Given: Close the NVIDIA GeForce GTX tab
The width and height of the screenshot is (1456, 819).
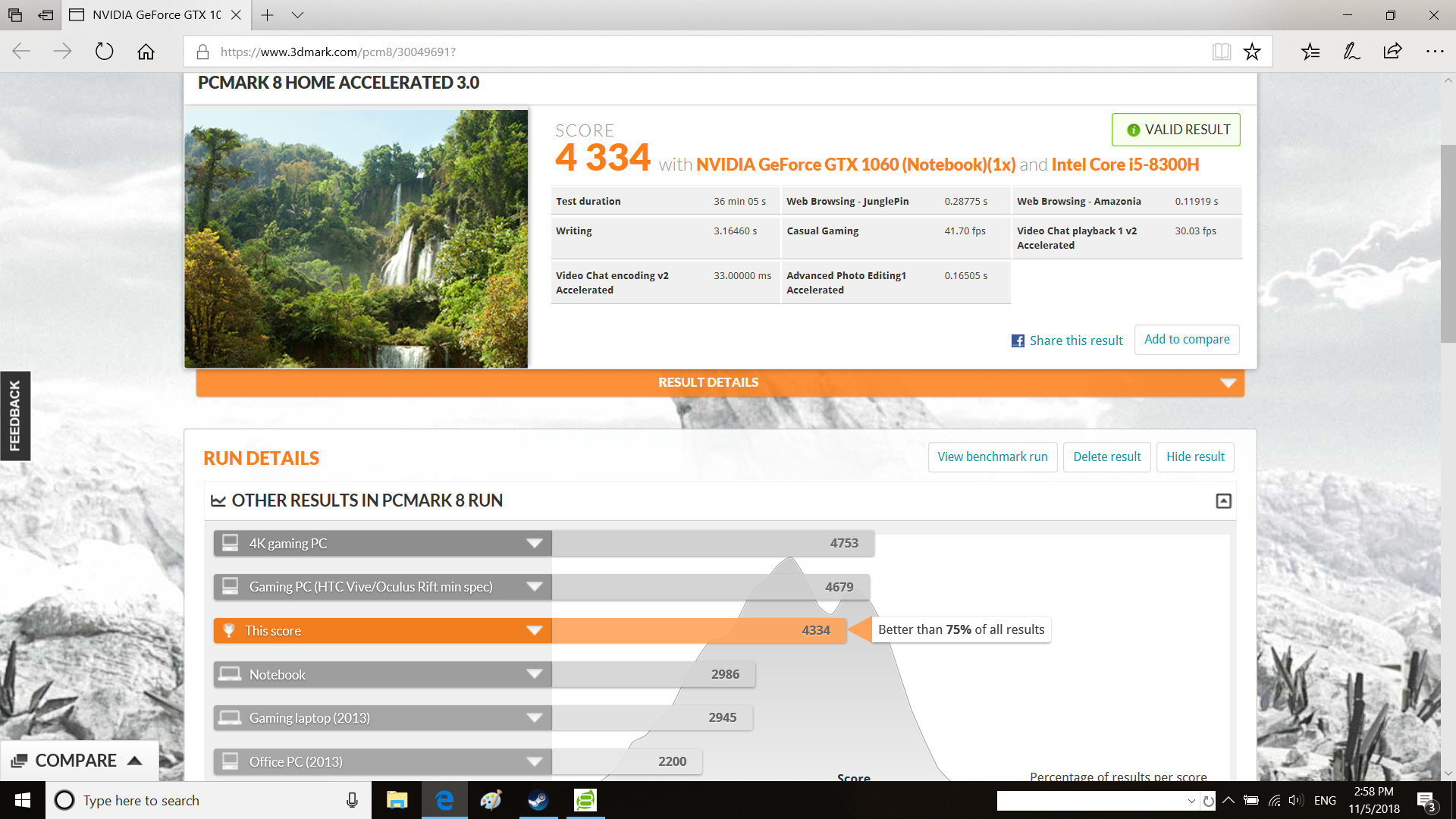Looking at the screenshot, I should [x=236, y=14].
